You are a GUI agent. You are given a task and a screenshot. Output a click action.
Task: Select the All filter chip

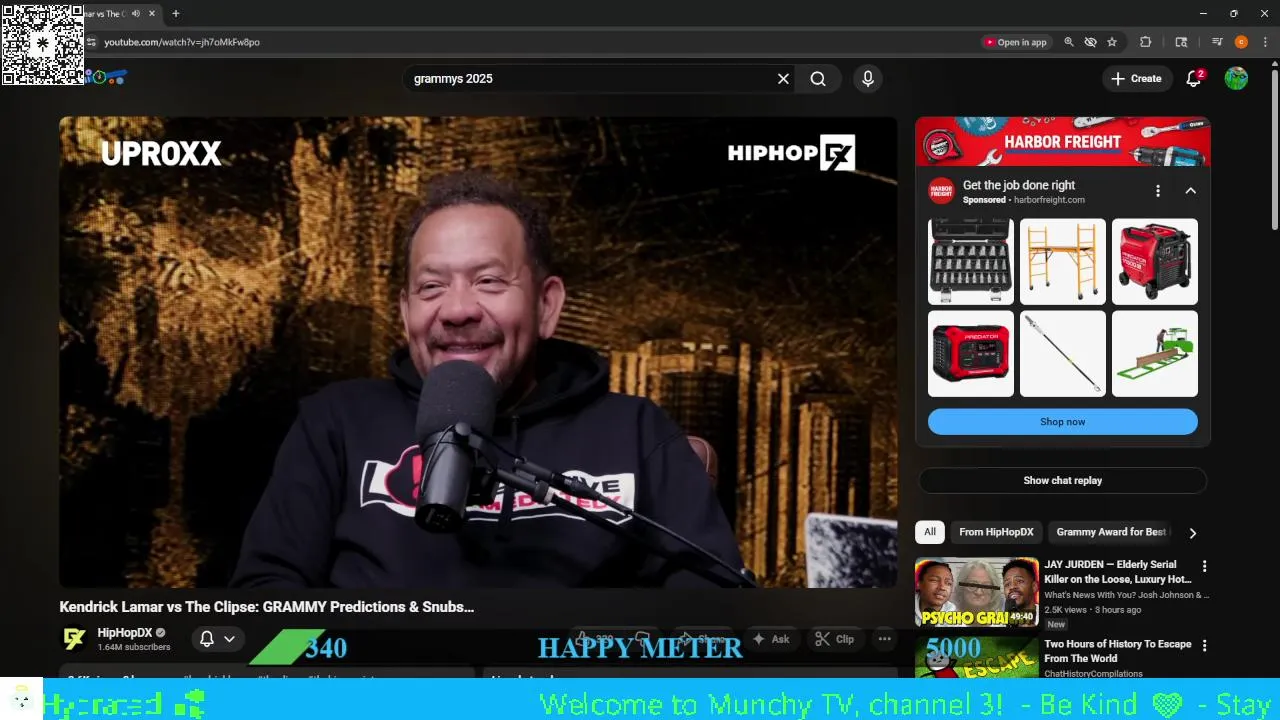[930, 532]
